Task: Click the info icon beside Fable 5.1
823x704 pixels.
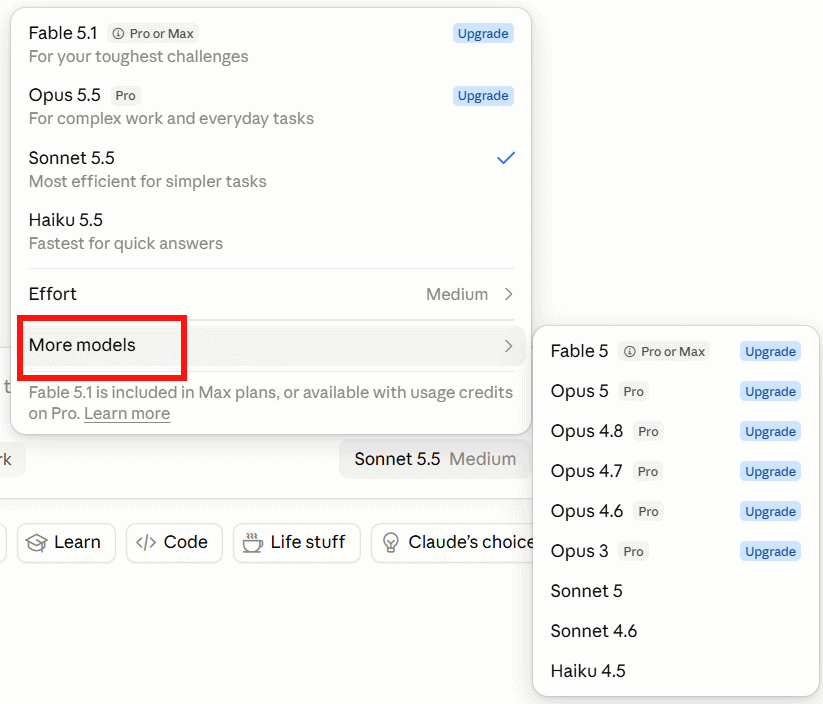Action: pos(119,34)
